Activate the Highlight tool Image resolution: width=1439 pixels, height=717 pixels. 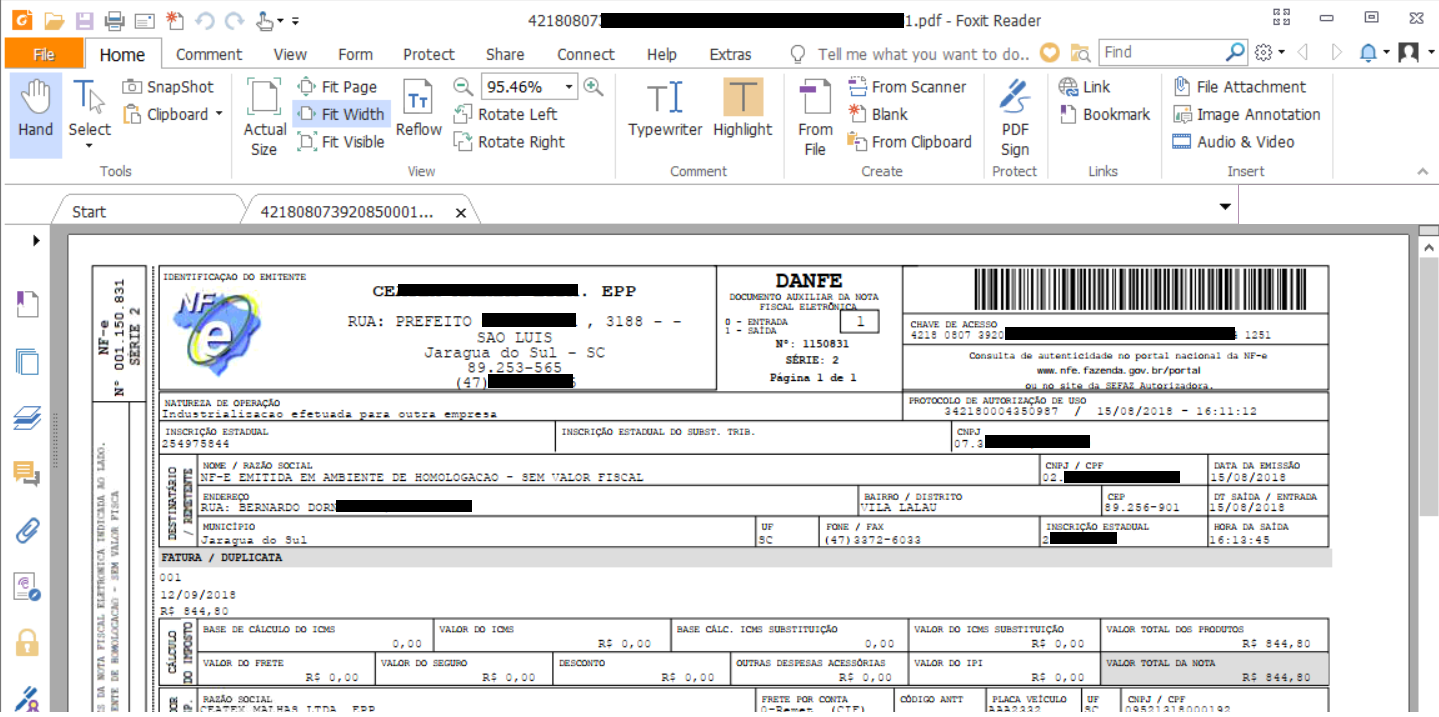[742, 110]
